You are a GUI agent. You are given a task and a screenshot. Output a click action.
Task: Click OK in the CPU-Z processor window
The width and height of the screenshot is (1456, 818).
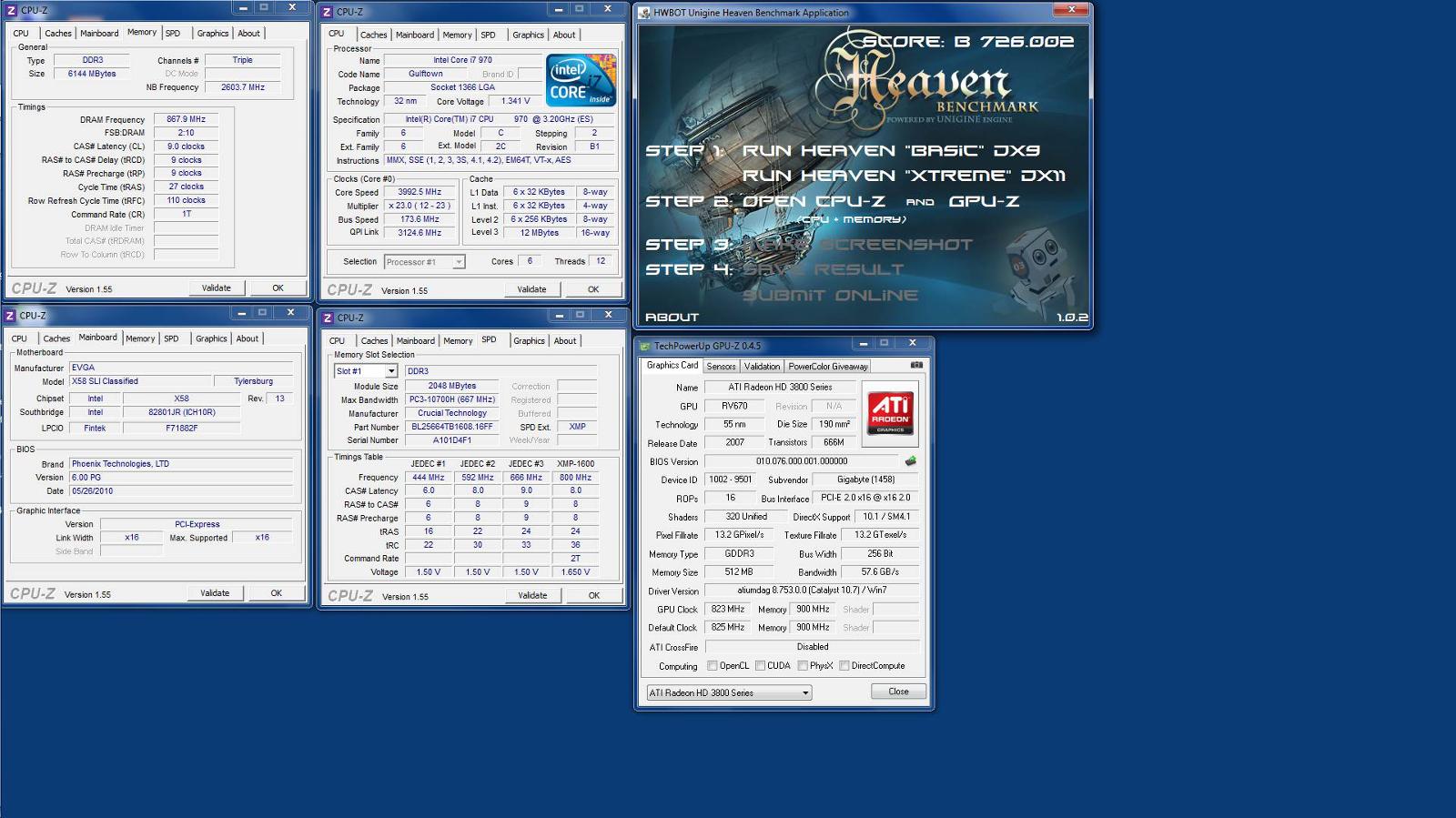coord(593,289)
